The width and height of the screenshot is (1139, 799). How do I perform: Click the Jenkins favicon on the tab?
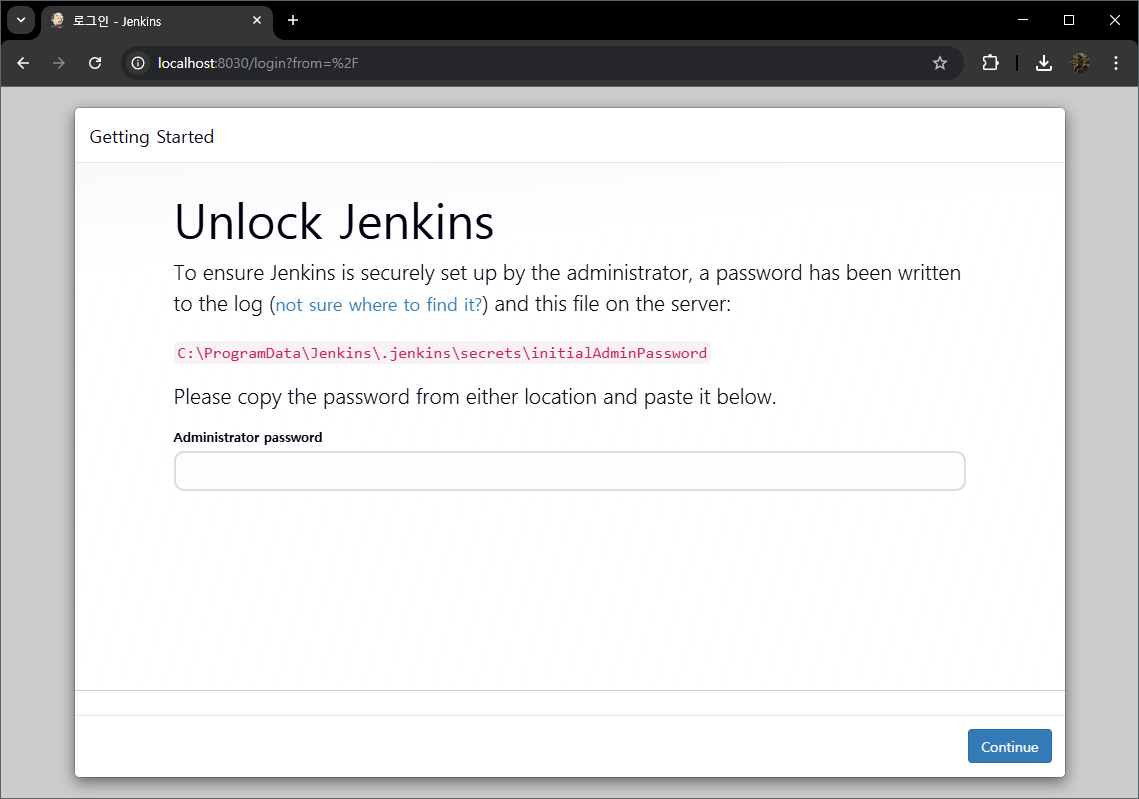pos(57,20)
